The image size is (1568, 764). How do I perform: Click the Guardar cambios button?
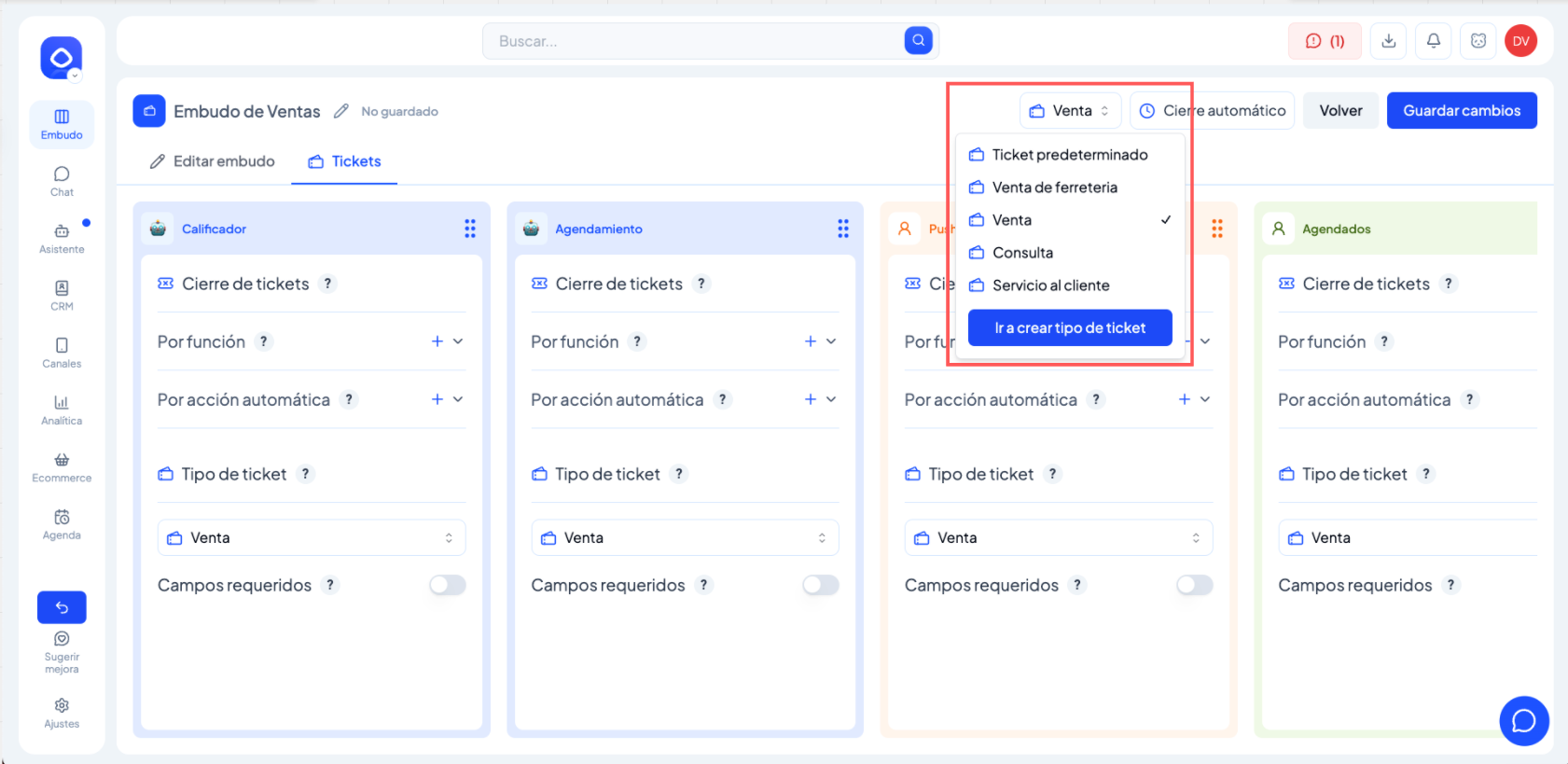pos(1461,111)
